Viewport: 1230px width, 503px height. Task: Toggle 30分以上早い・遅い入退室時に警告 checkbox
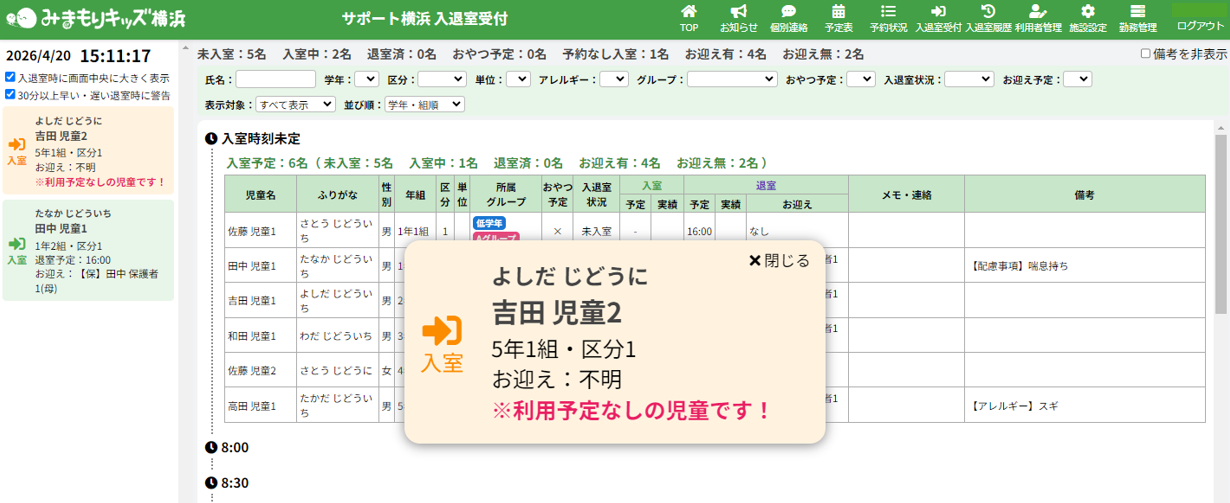click(x=10, y=95)
